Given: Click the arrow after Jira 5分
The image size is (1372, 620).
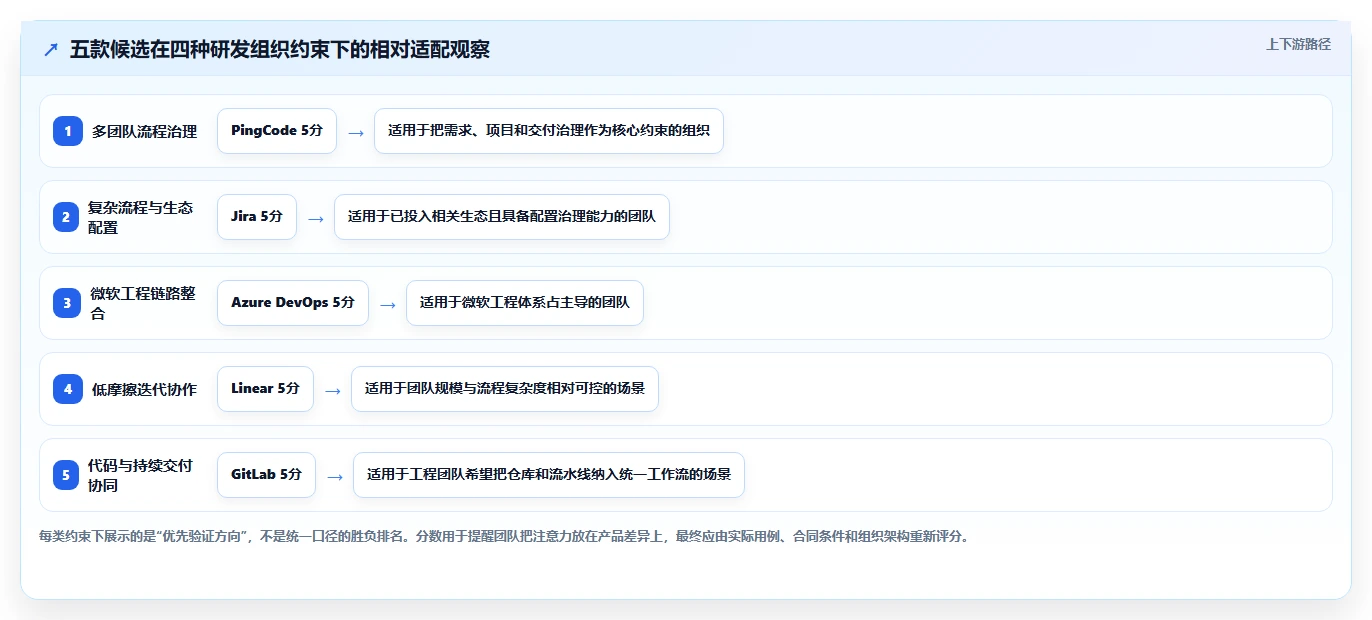Looking at the screenshot, I should coord(316,219).
